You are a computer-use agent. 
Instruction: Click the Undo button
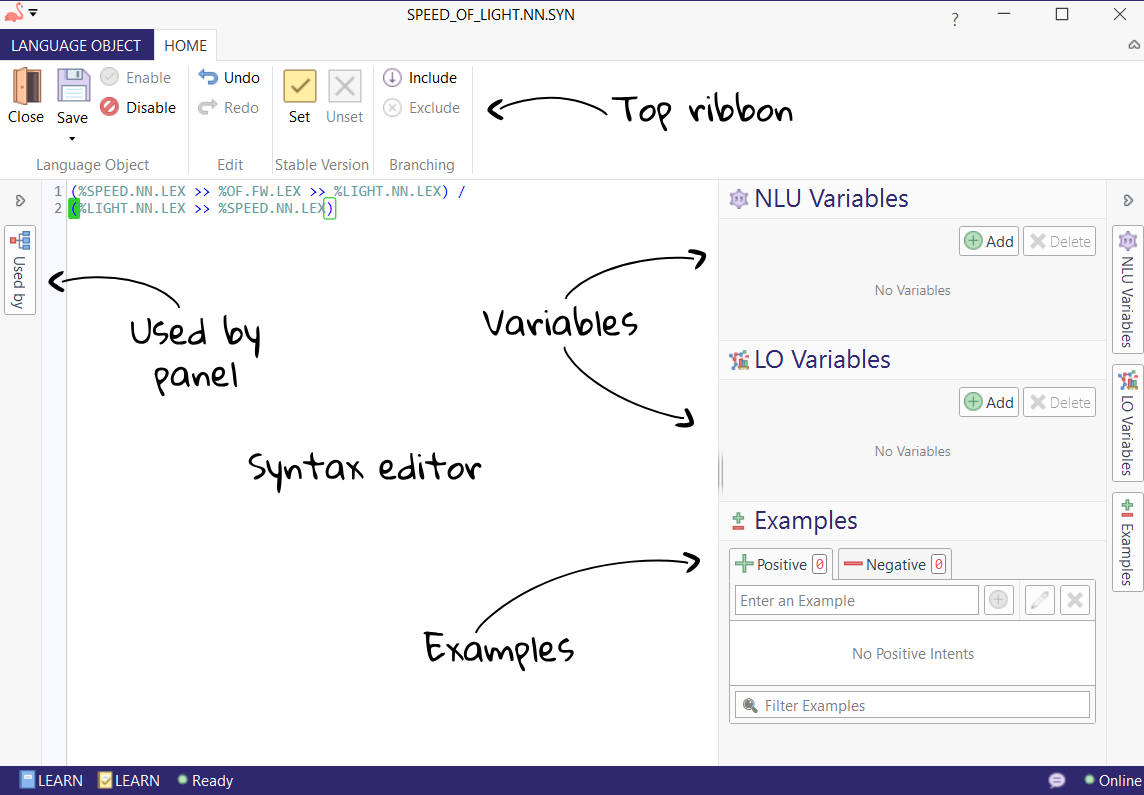click(x=228, y=77)
